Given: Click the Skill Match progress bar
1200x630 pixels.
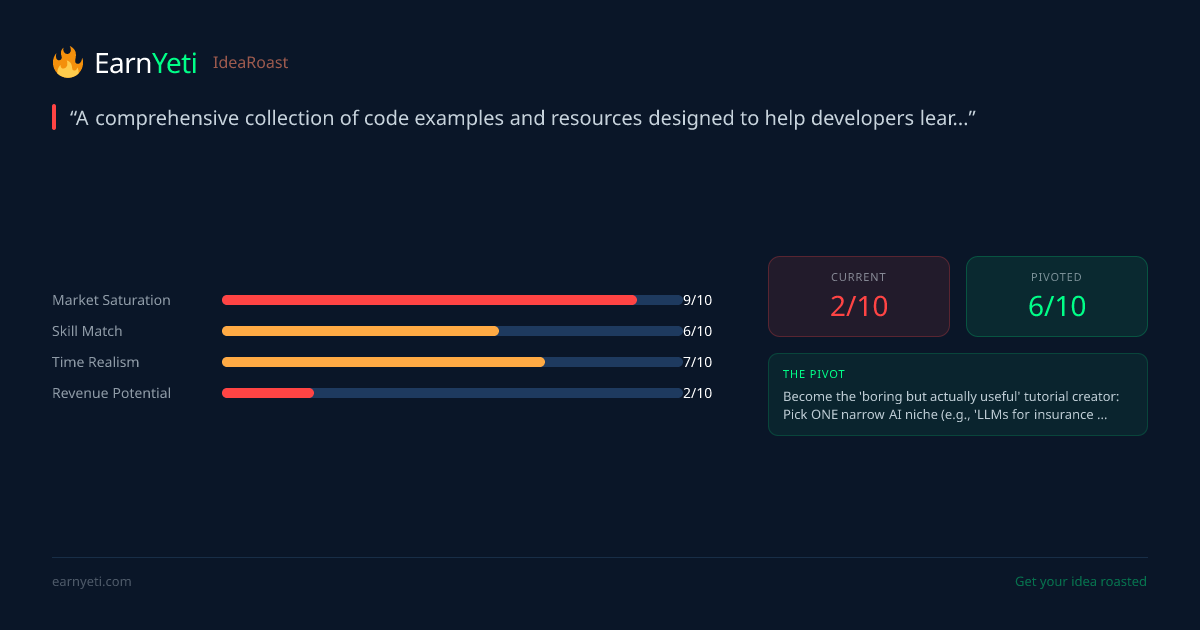Looking at the screenshot, I should click(451, 331).
